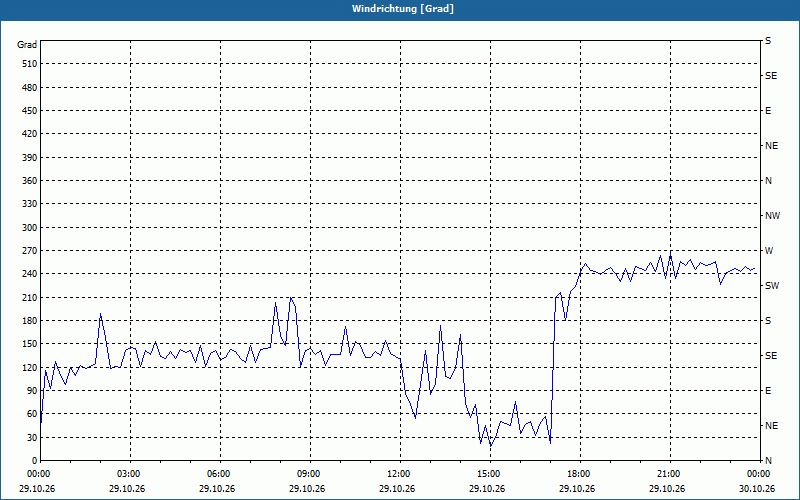Click the NW compass label
The width and height of the screenshot is (800, 500).
click(772, 216)
